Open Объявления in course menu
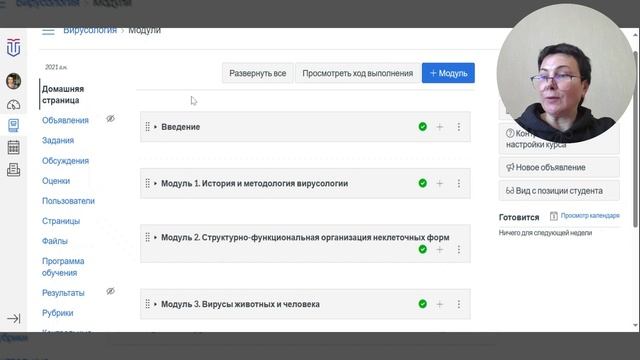 [65, 120]
